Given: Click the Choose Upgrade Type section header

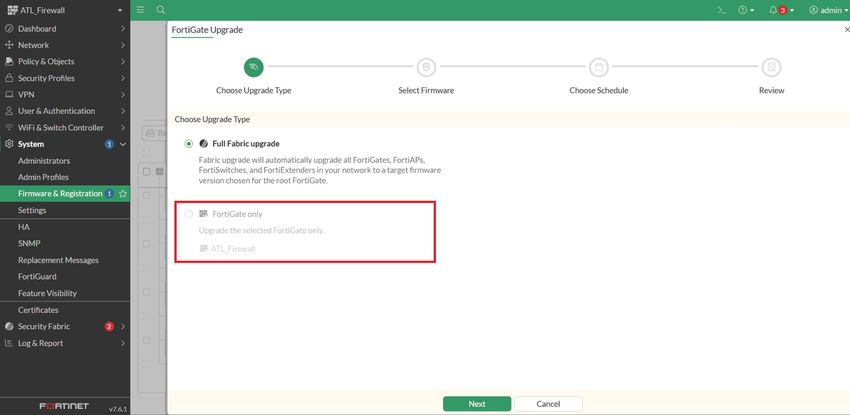Looking at the screenshot, I should coord(212,119).
